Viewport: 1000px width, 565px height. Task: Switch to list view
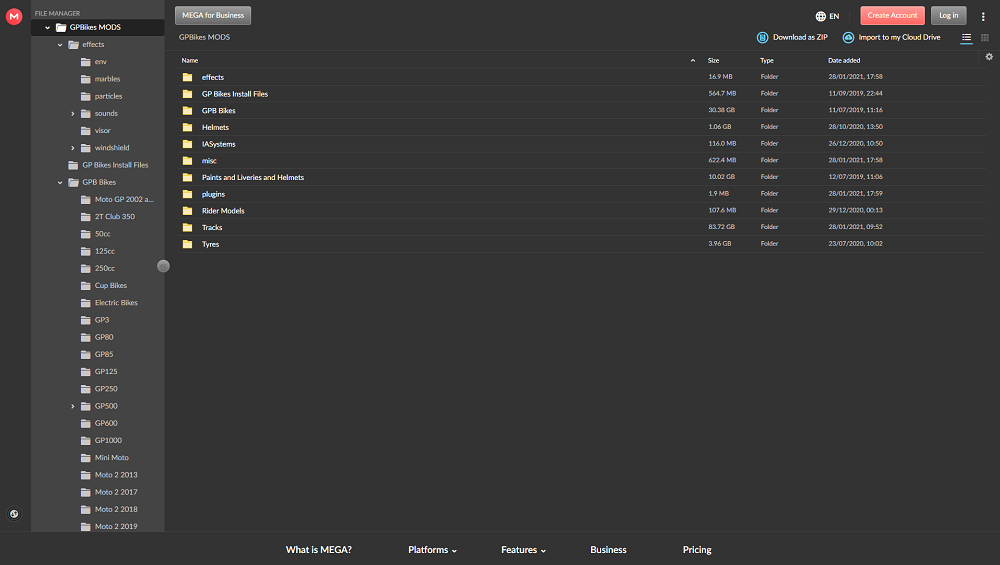tap(966, 38)
